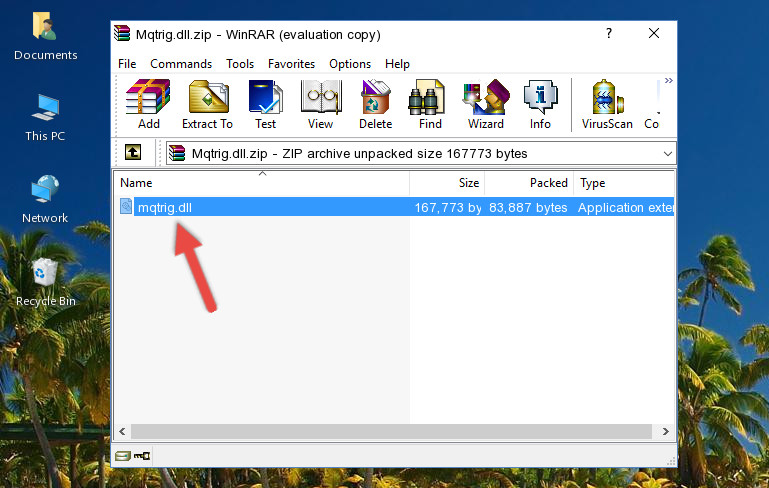Click the WinRAR title bar app icon

(122, 34)
